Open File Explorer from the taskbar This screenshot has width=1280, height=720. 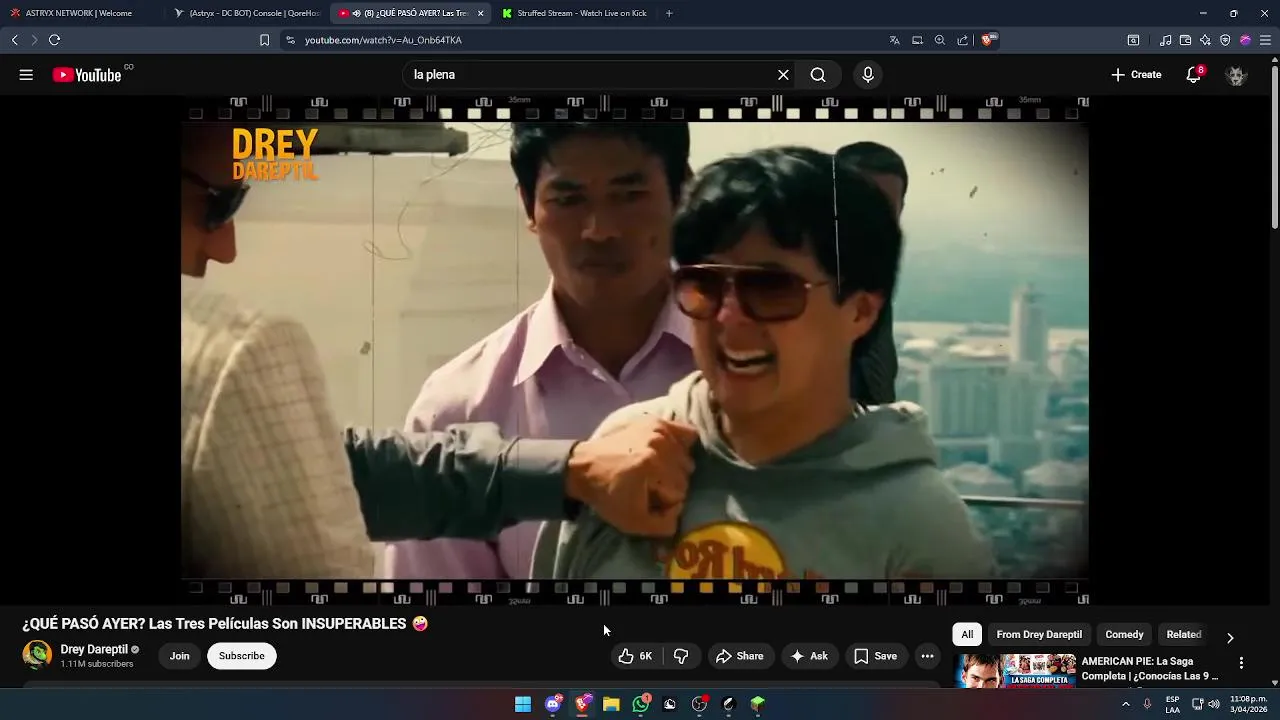(x=611, y=704)
